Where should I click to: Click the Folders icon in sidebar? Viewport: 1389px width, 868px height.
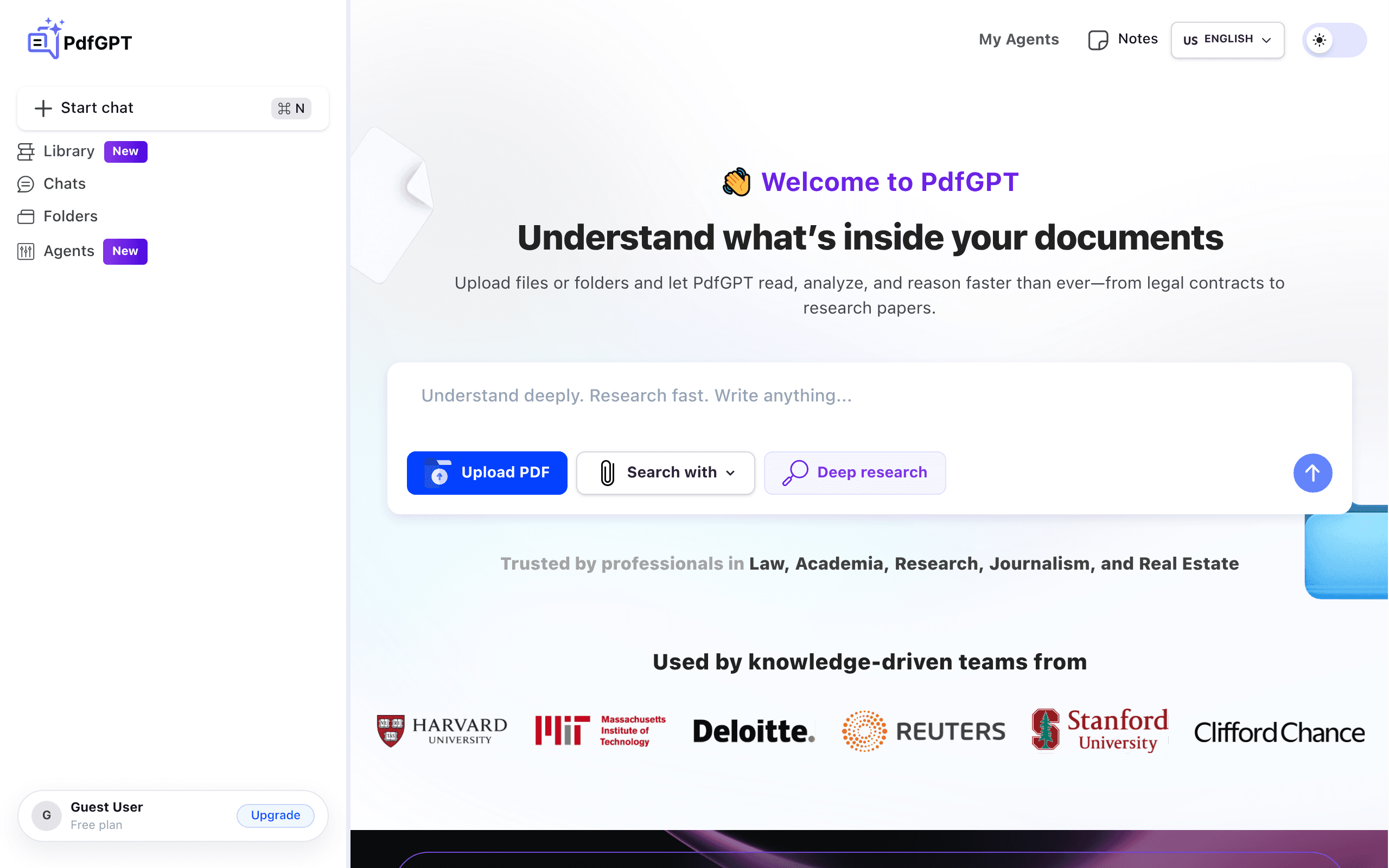26,217
